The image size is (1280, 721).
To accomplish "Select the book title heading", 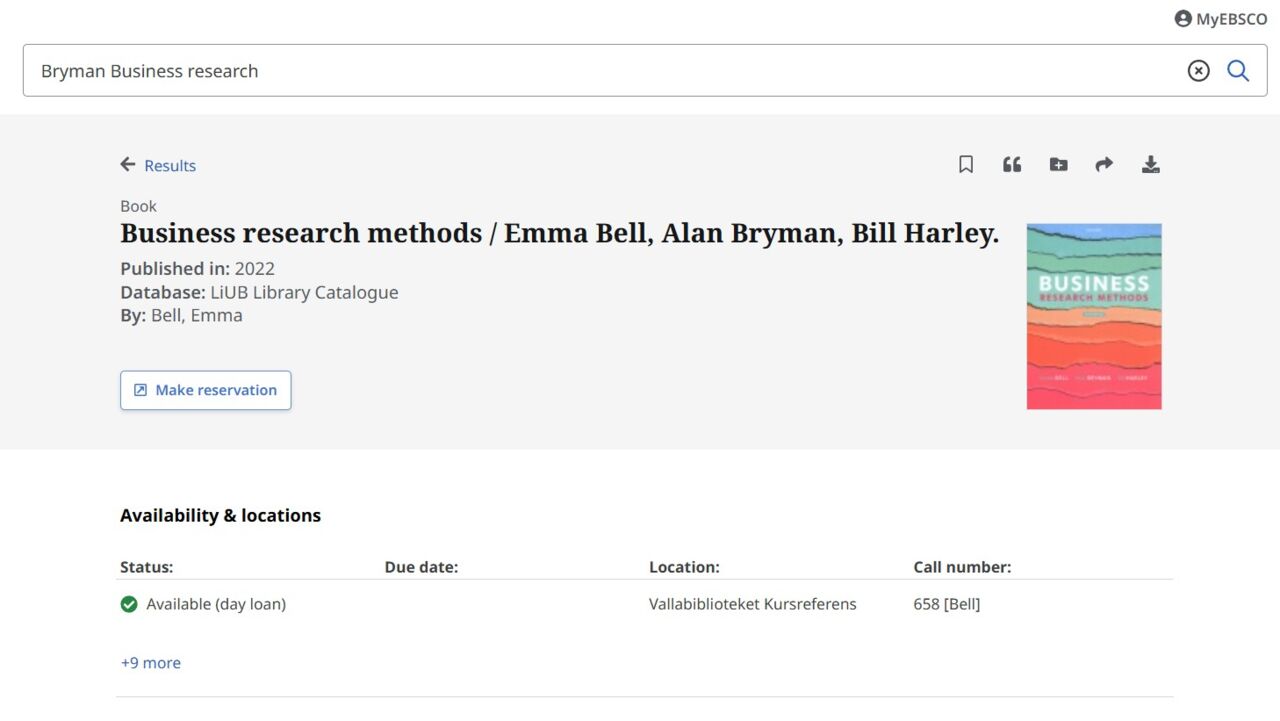I will (559, 233).
